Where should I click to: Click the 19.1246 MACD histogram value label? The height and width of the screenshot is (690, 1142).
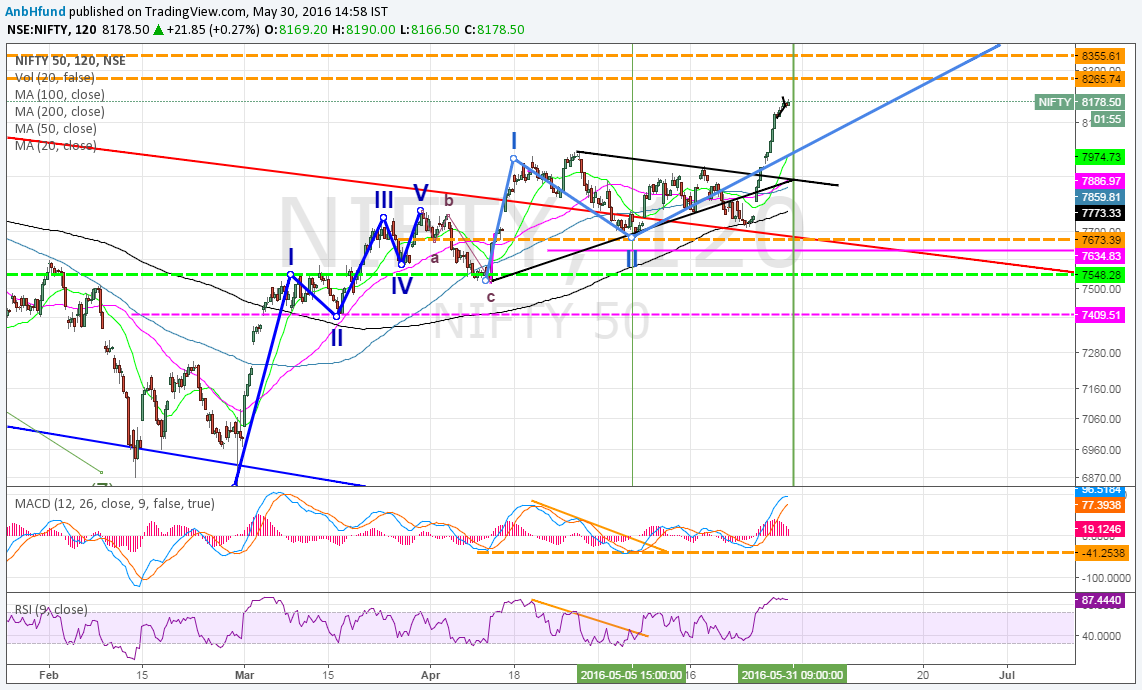pos(1100,529)
